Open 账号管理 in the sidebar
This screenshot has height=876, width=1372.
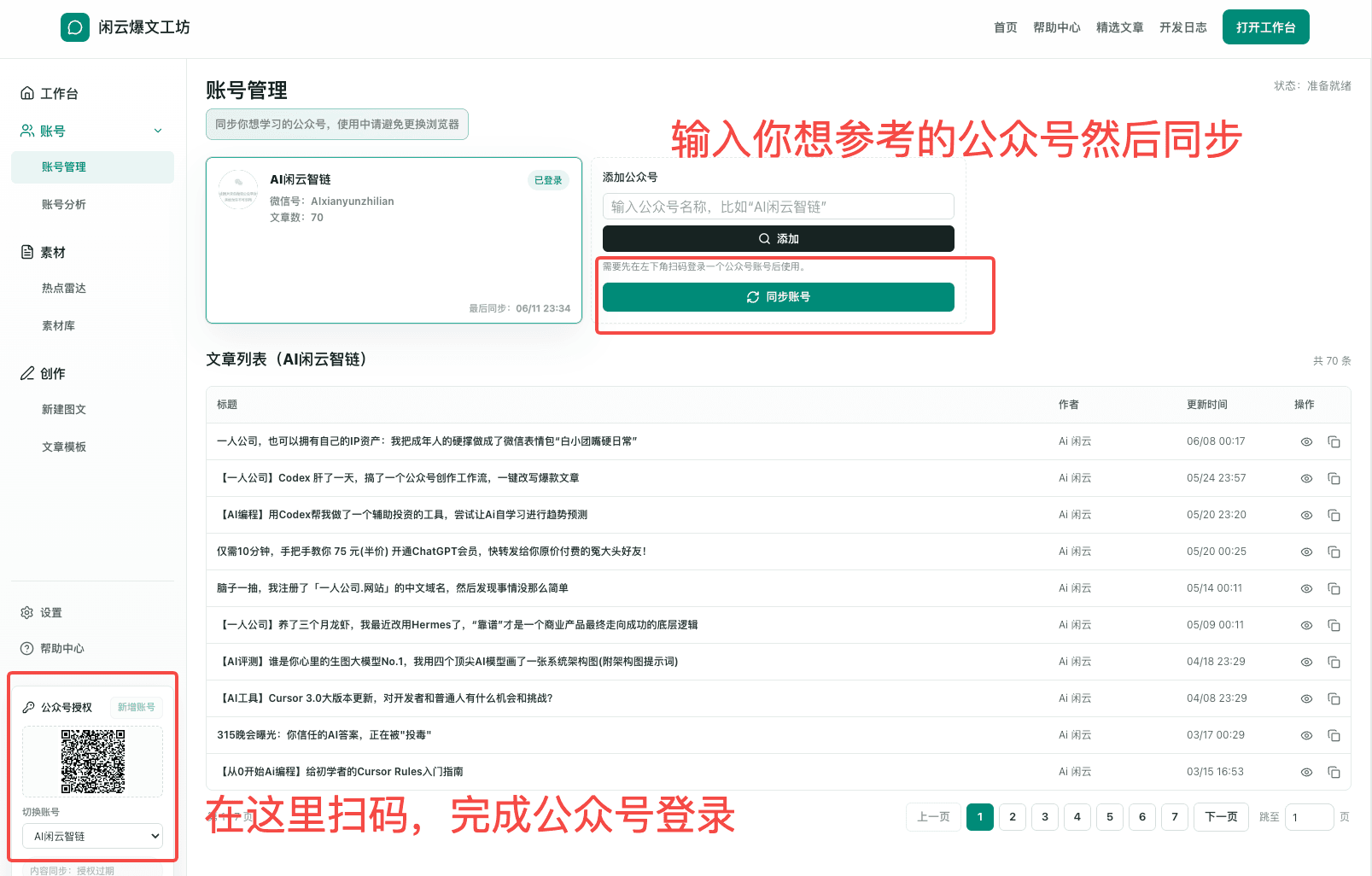click(92, 167)
